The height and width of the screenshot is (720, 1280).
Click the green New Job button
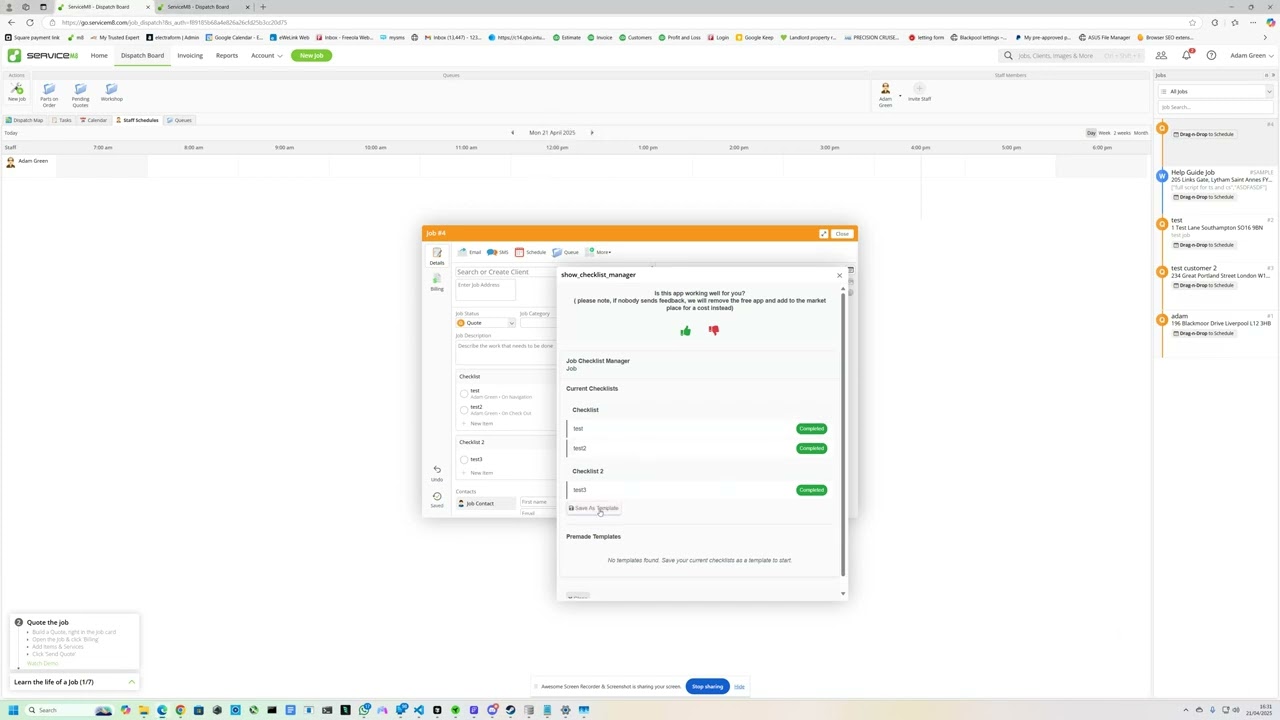coord(311,56)
